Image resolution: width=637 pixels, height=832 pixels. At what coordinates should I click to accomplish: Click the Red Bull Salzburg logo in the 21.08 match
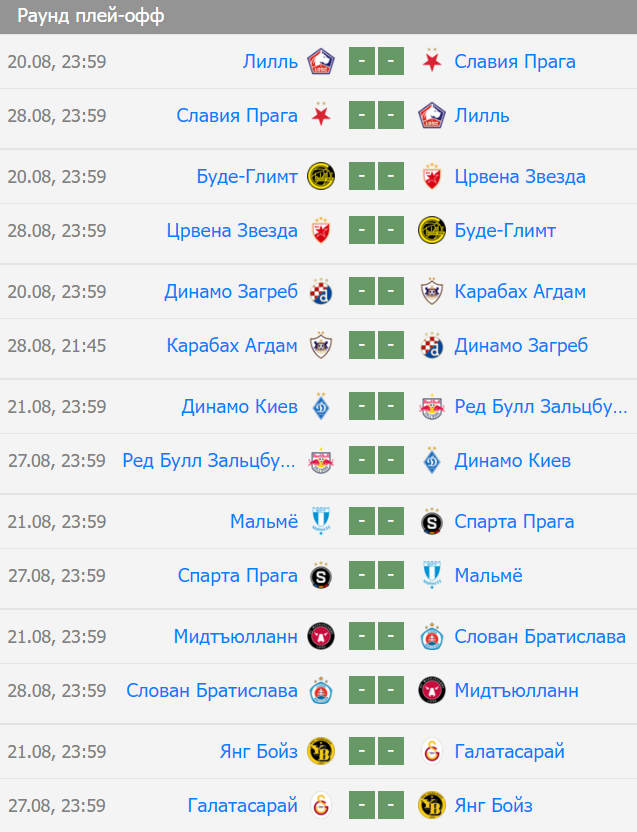[432, 406]
